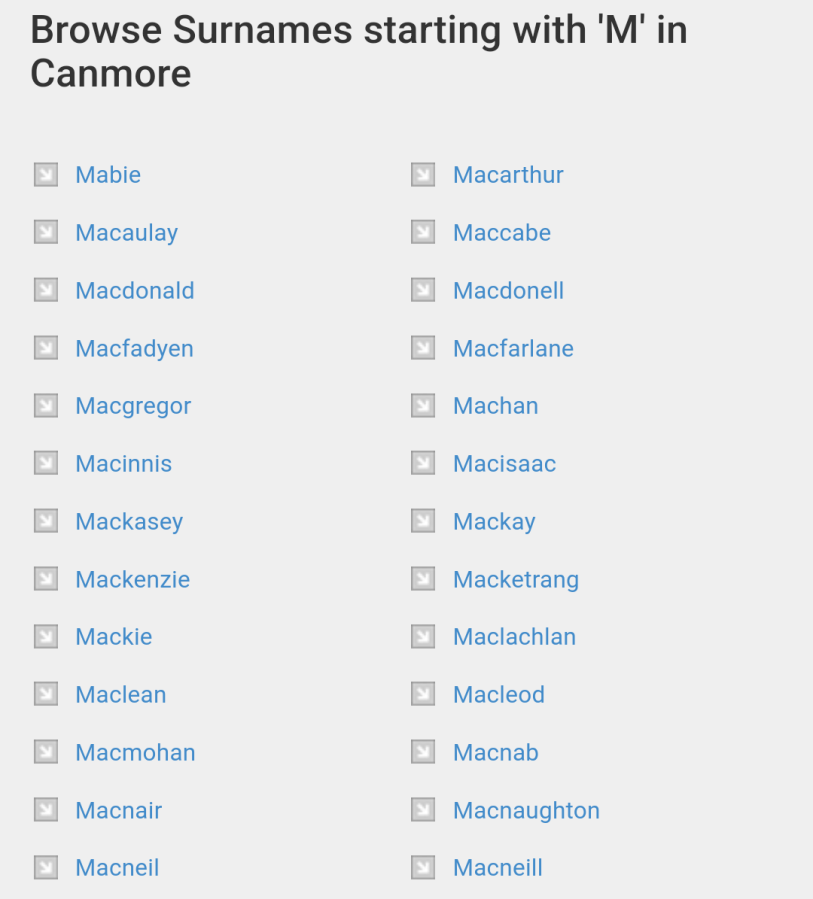Visit the Macinnis surname page

[123, 464]
